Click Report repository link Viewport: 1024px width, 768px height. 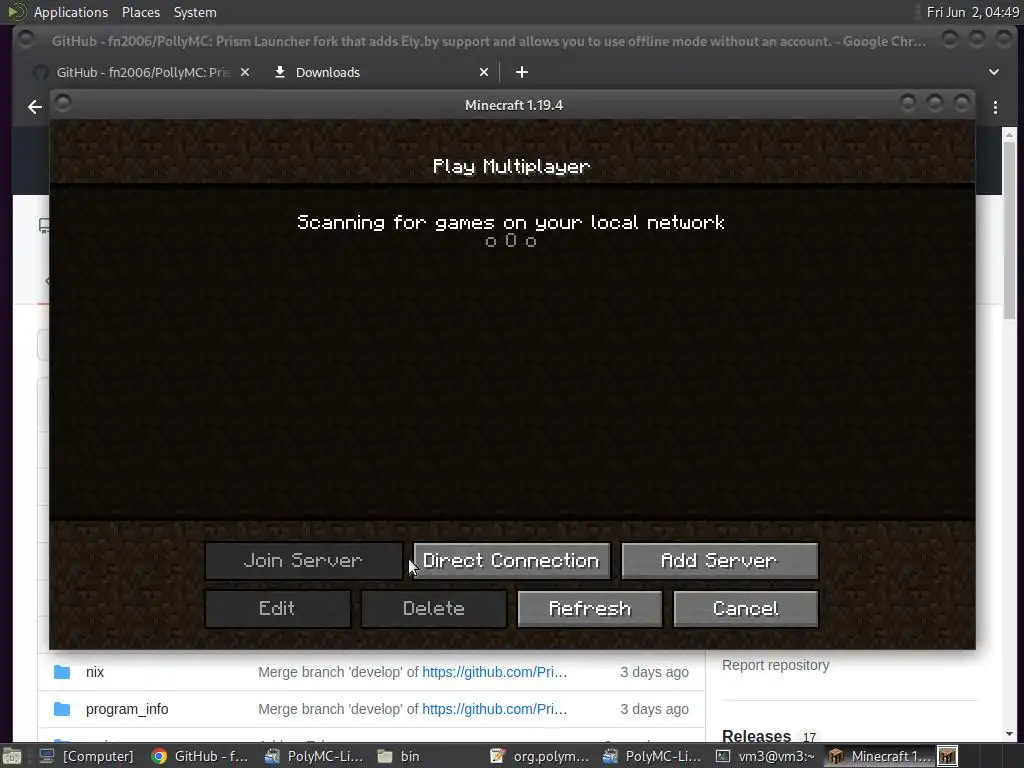point(775,665)
